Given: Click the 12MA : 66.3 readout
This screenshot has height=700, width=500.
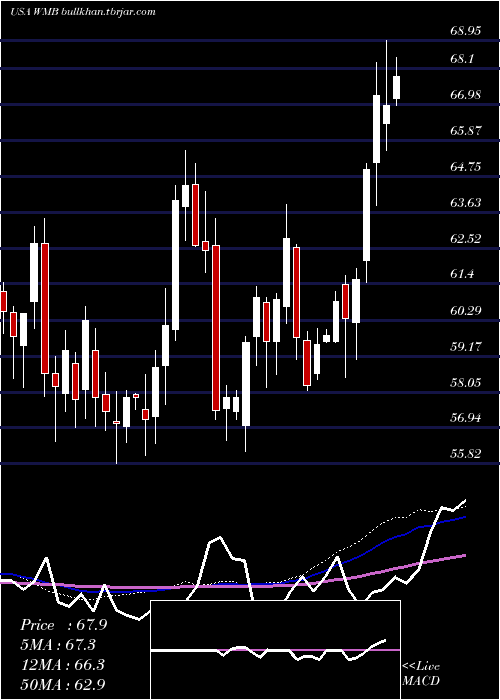Looking at the screenshot, I should [62, 665].
